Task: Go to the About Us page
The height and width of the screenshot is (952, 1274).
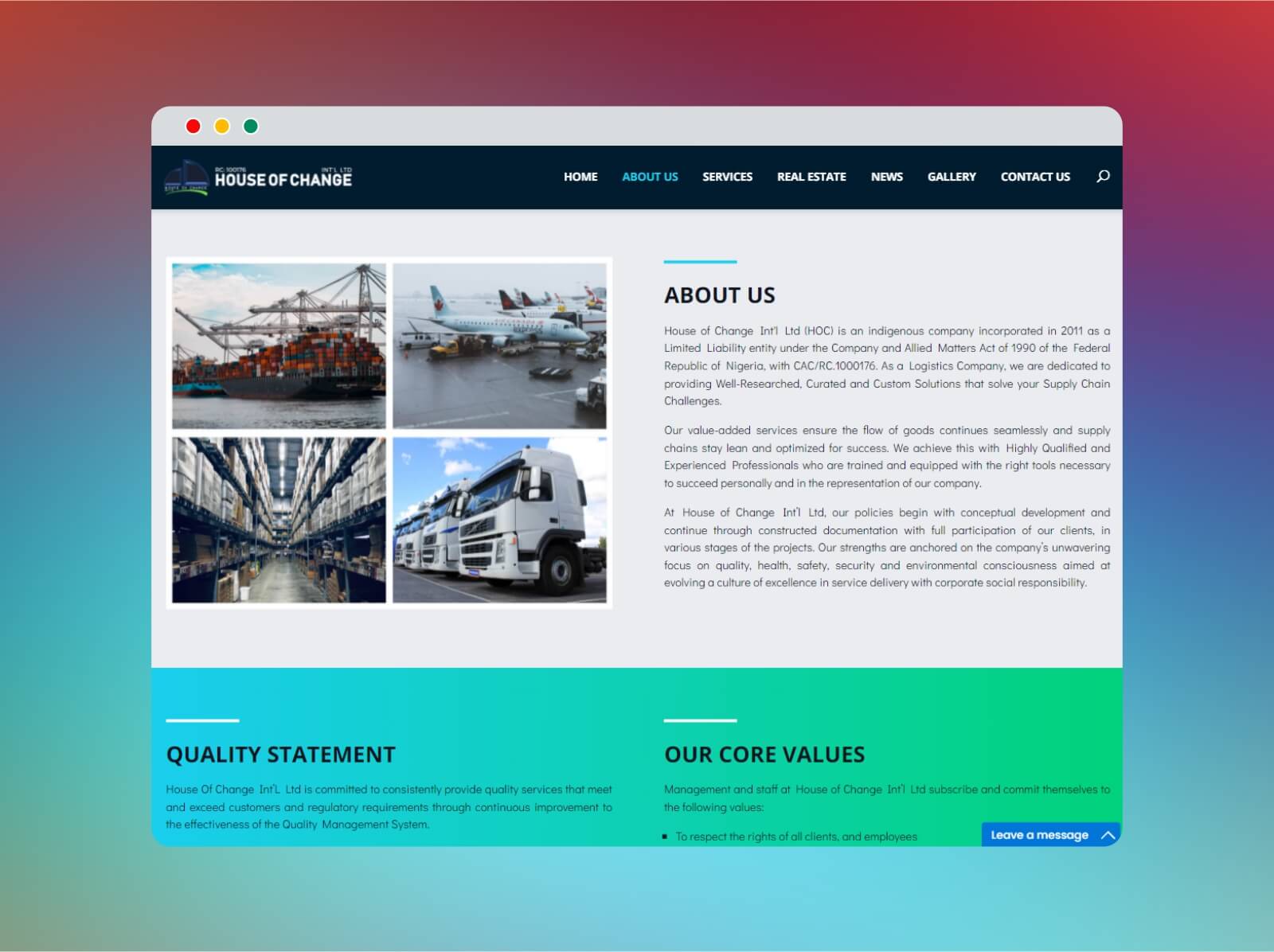Action: tap(650, 177)
